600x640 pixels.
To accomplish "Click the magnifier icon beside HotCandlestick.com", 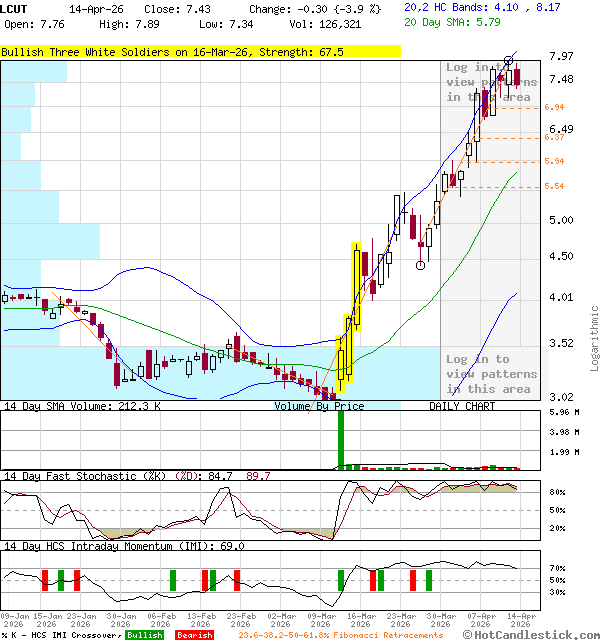I will point(467,634).
